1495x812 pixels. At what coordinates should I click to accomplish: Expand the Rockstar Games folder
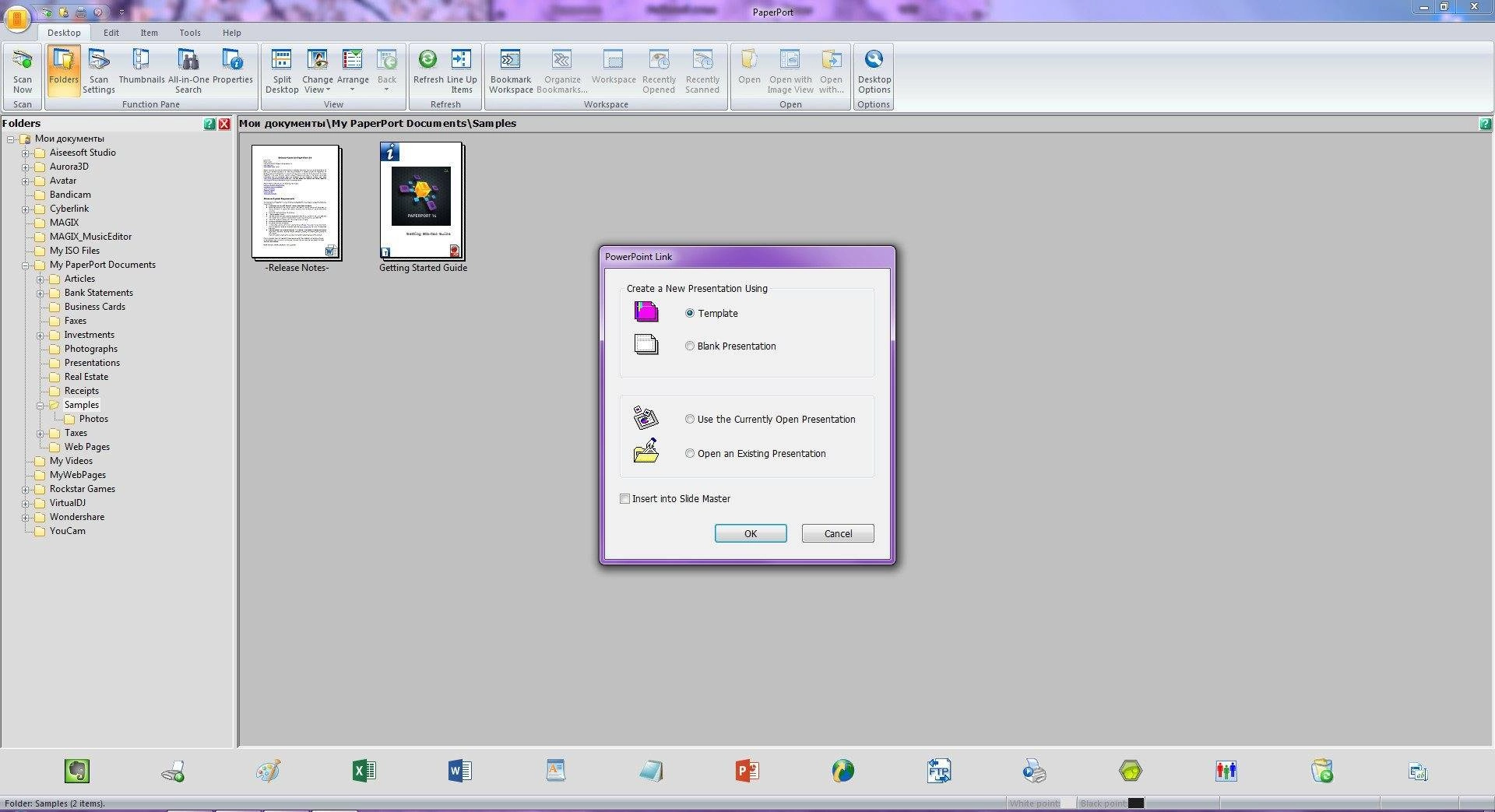(26, 490)
